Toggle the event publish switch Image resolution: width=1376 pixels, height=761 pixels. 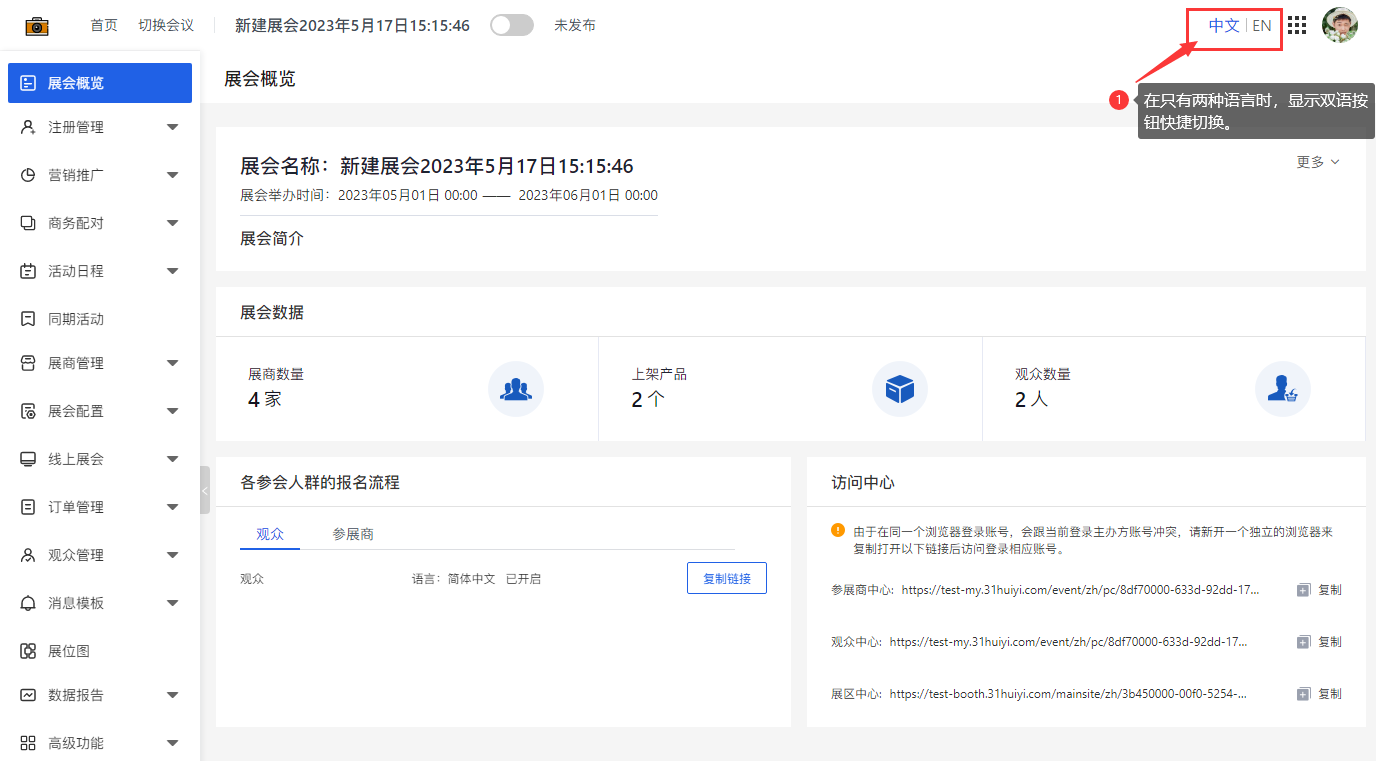point(512,26)
